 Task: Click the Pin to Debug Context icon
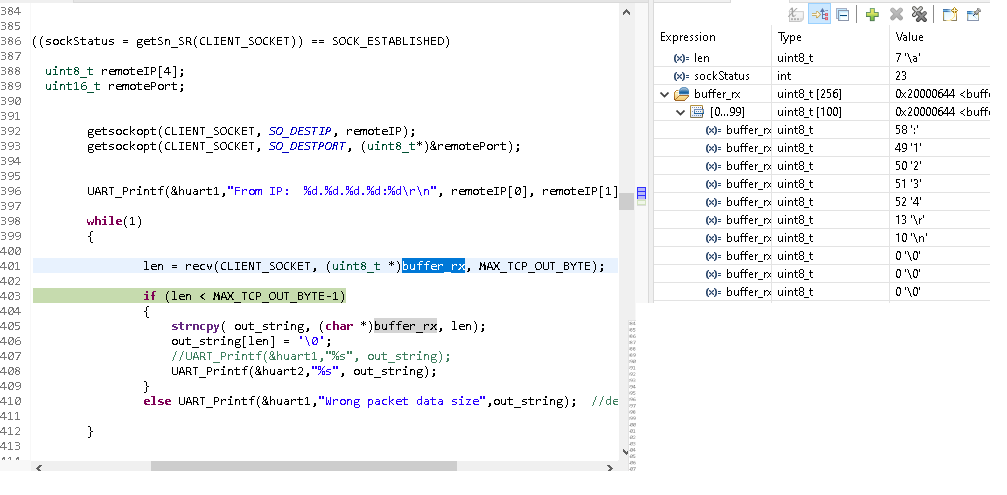click(974, 14)
